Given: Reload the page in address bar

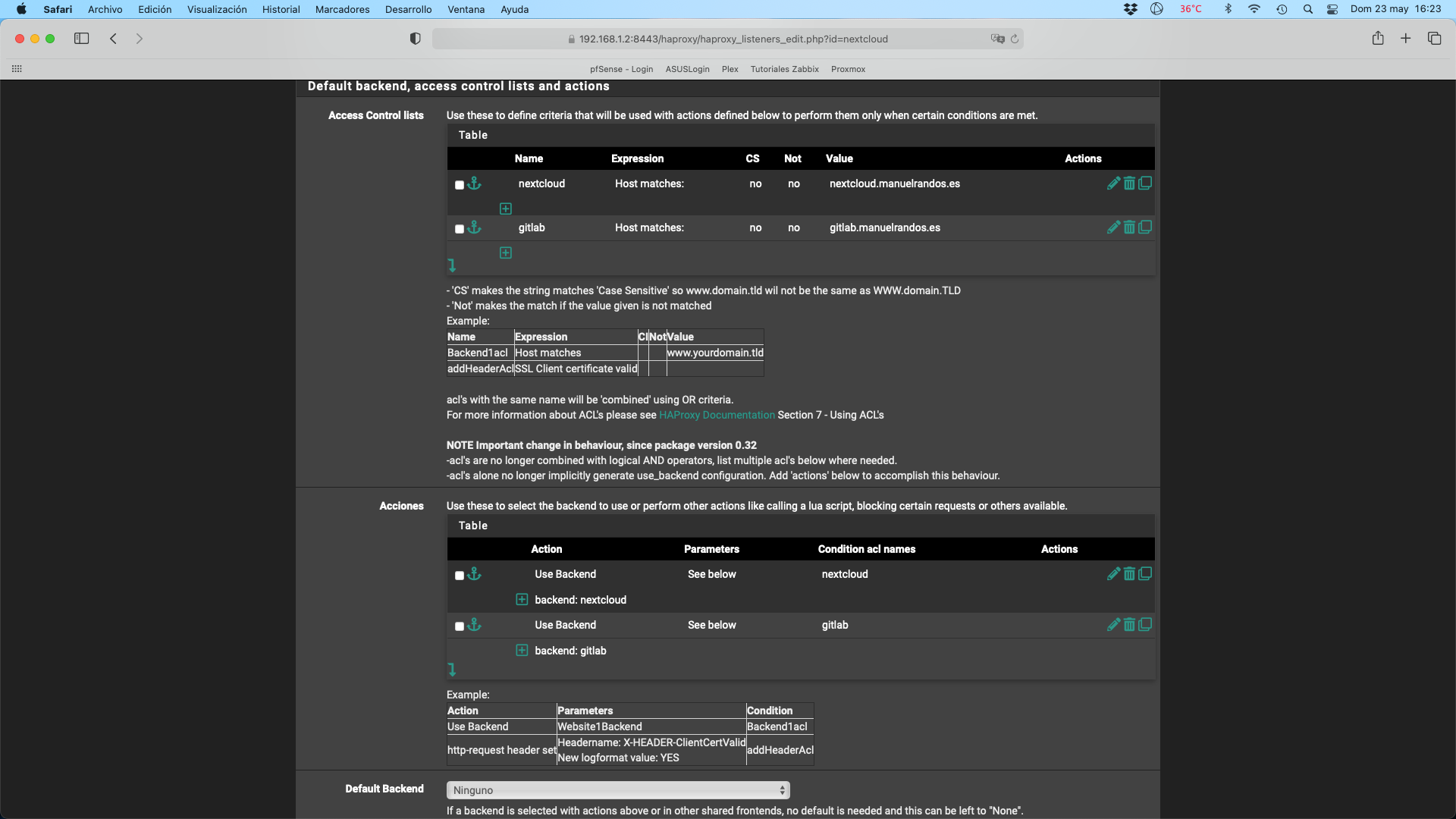Looking at the screenshot, I should pos(1015,39).
